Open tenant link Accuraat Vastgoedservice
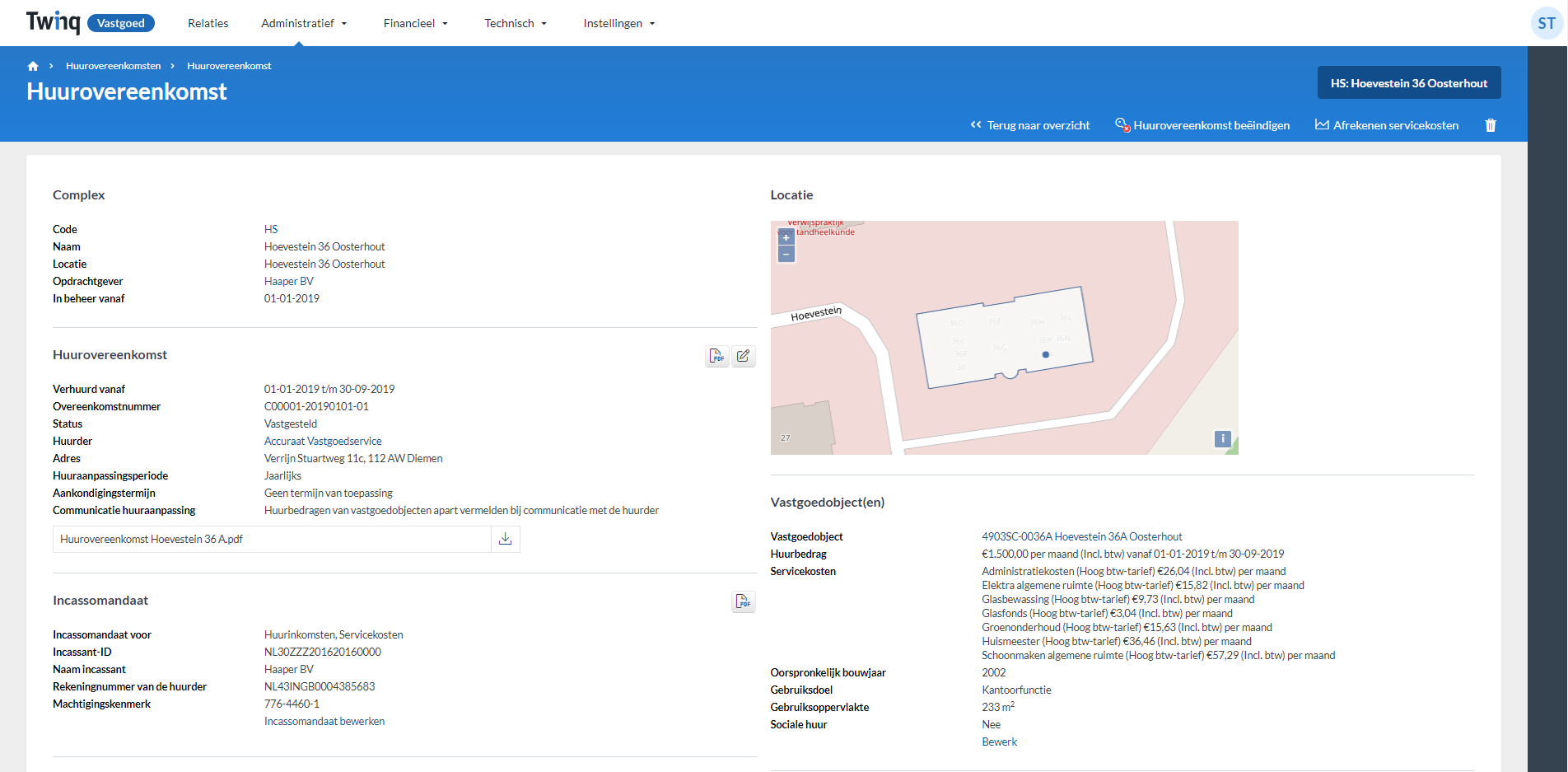Screen dimensions: 1568x772 (x=322, y=441)
